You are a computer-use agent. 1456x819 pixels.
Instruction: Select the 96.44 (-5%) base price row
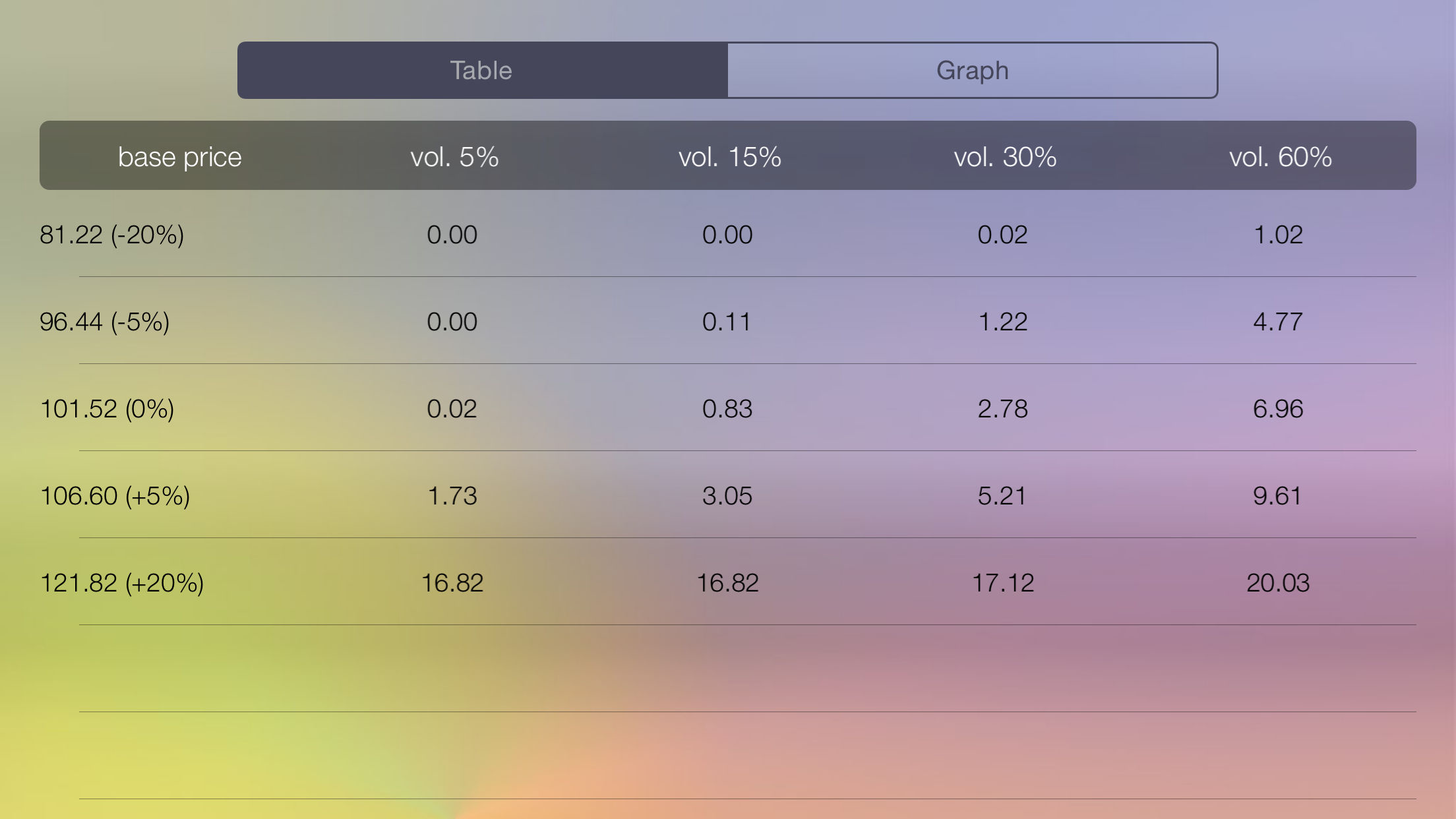(x=106, y=322)
